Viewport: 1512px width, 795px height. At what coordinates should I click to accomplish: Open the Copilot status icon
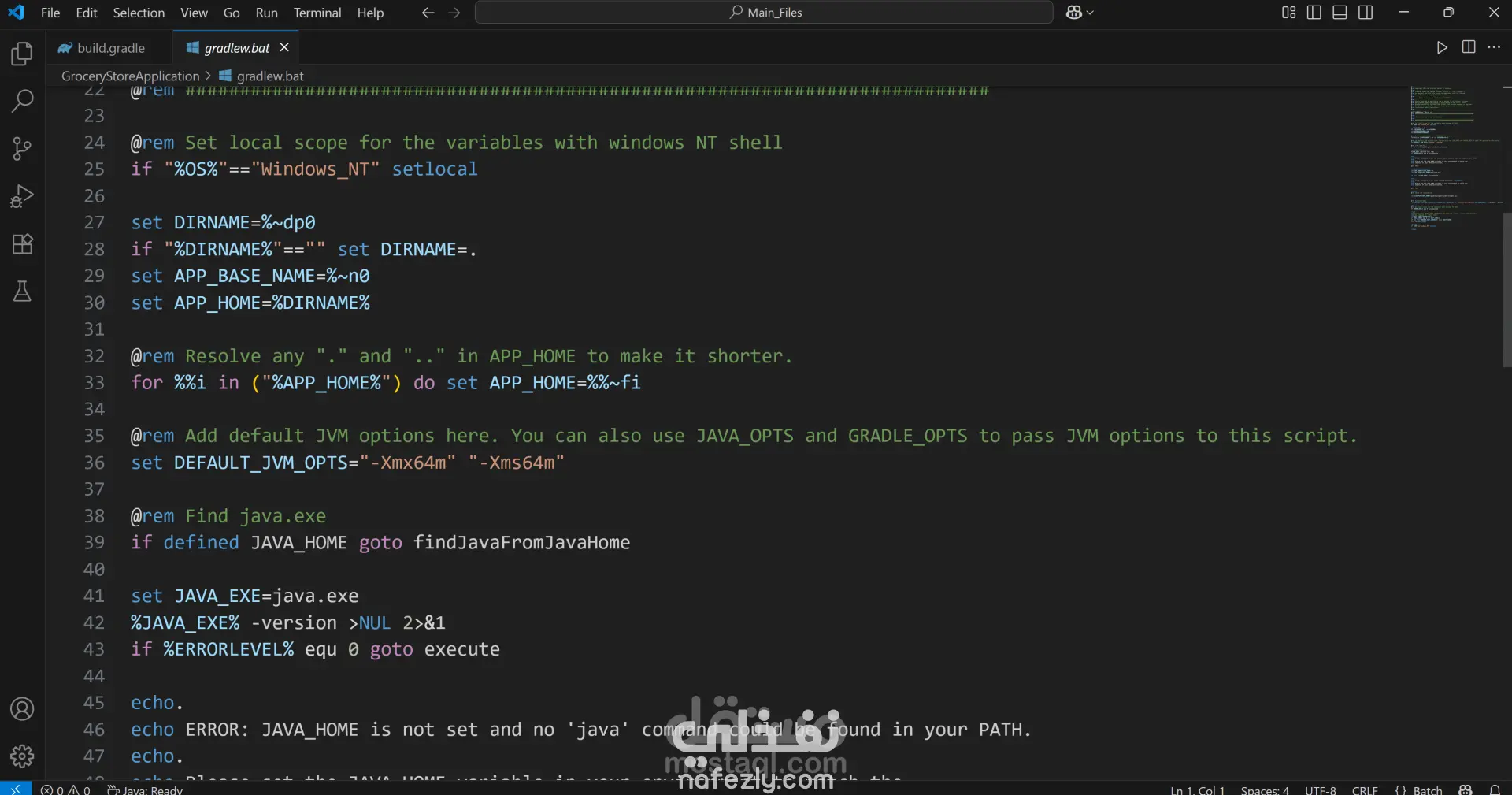point(1466,789)
